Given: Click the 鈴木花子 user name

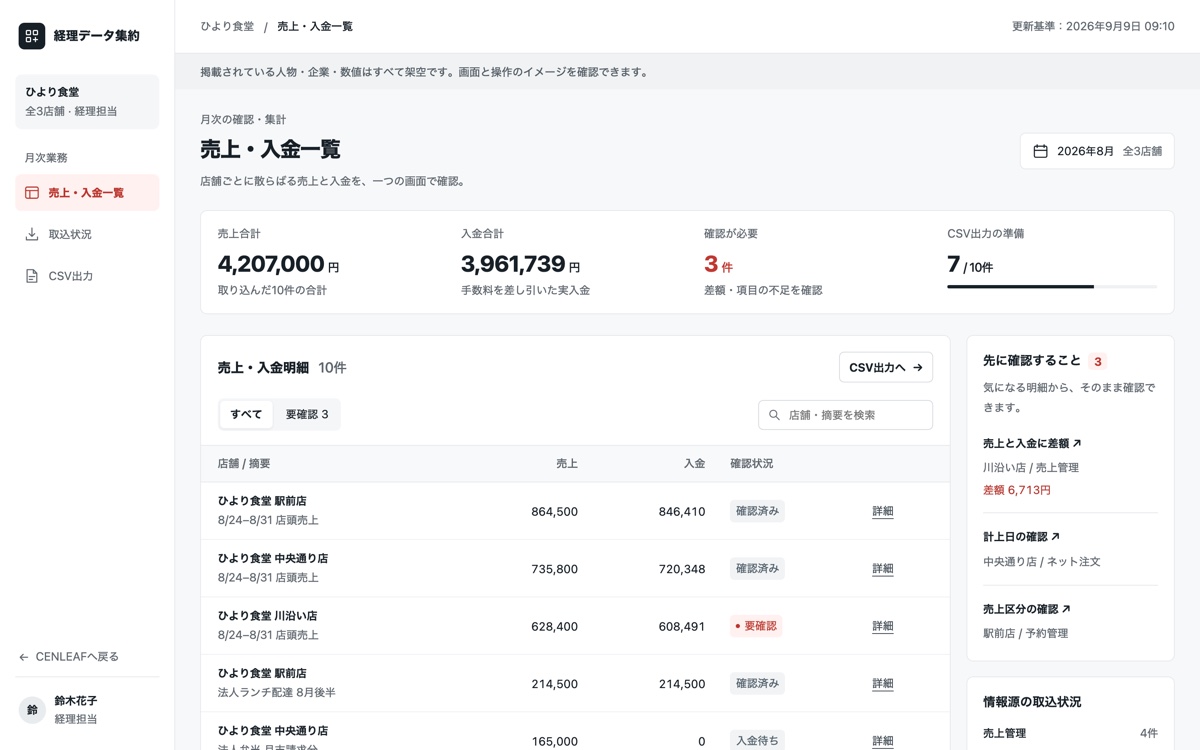Looking at the screenshot, I should click(76, 701).
